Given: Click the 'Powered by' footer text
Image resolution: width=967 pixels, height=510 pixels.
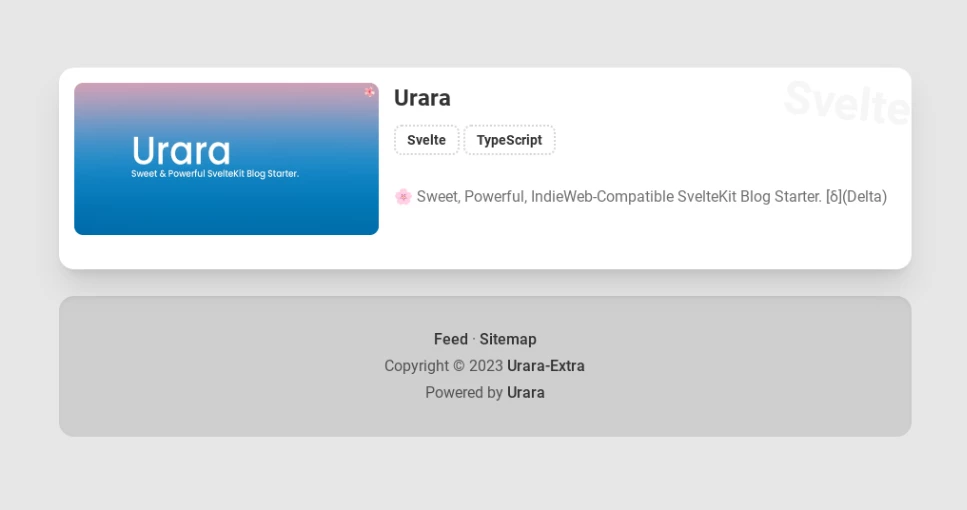Looking at the screenshot, I should coord(464,393).
